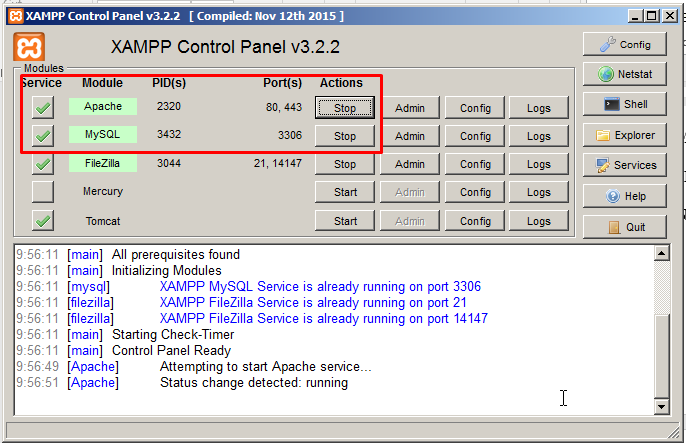This screenshot has height=443, width=686.
Task: Open Apache Admin page
Action: point(410,108)
